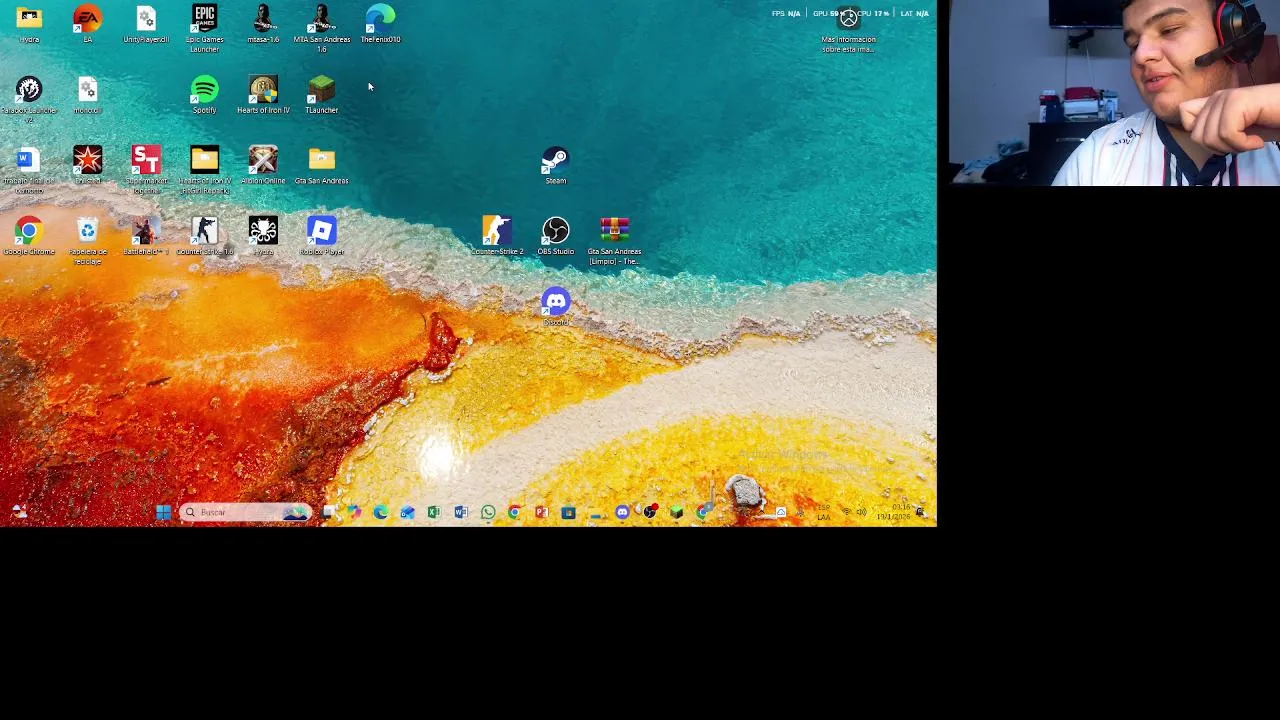The image size is (1280, 720).
Task: Click the Buscar search box on the taskbar
Action: (246, 512)
